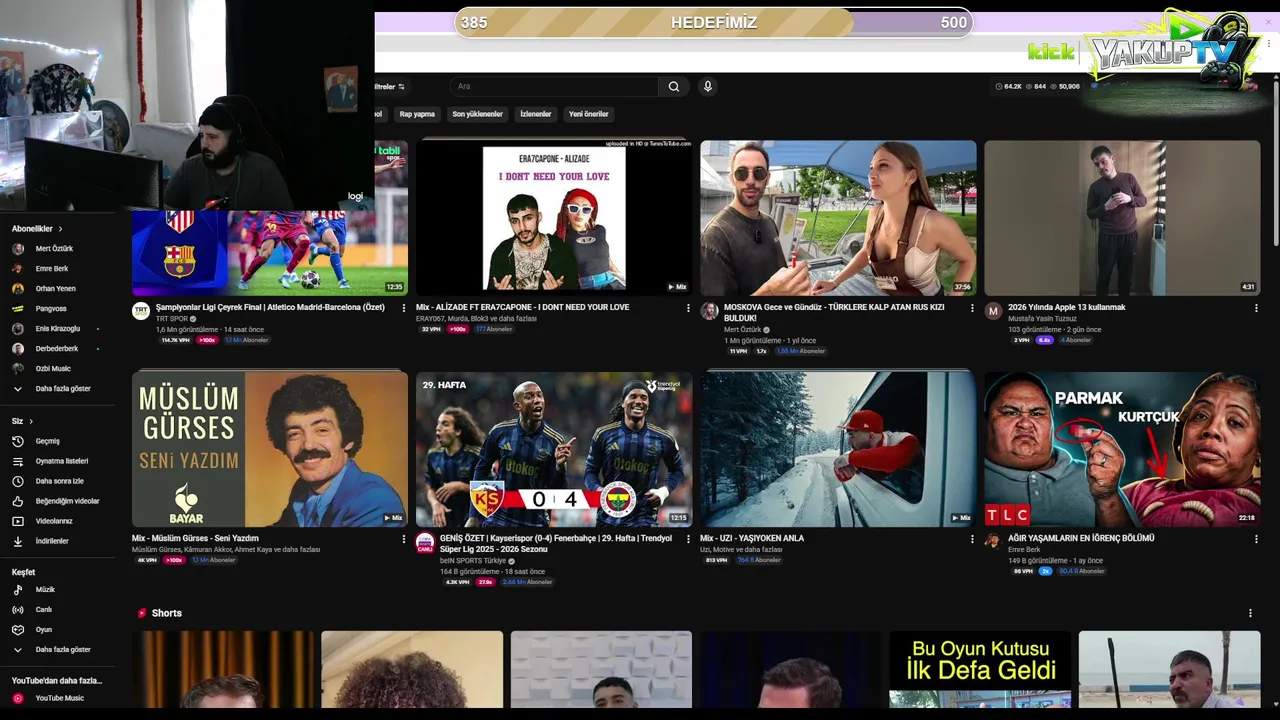Click the Keşfet section heading
Screen dimensions: 1280x720
pyautogui.click(x=23, y=573)
